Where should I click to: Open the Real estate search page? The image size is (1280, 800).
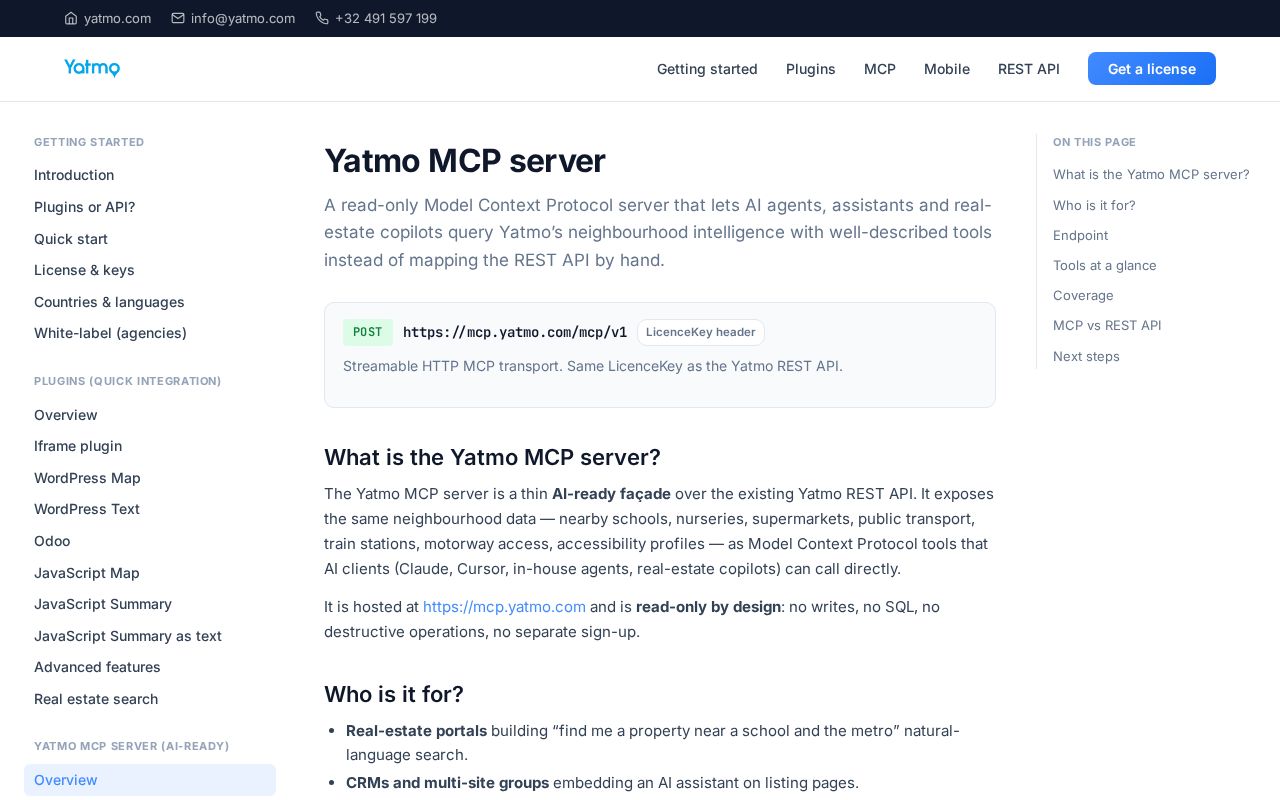pyautogui.click(x=96, y=699)
